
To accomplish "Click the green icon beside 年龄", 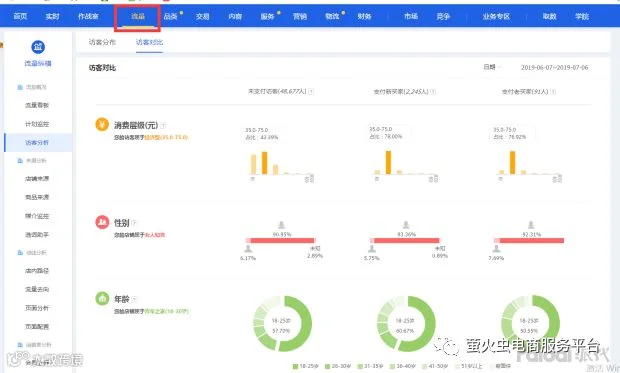I will click(x=102, y=298).
